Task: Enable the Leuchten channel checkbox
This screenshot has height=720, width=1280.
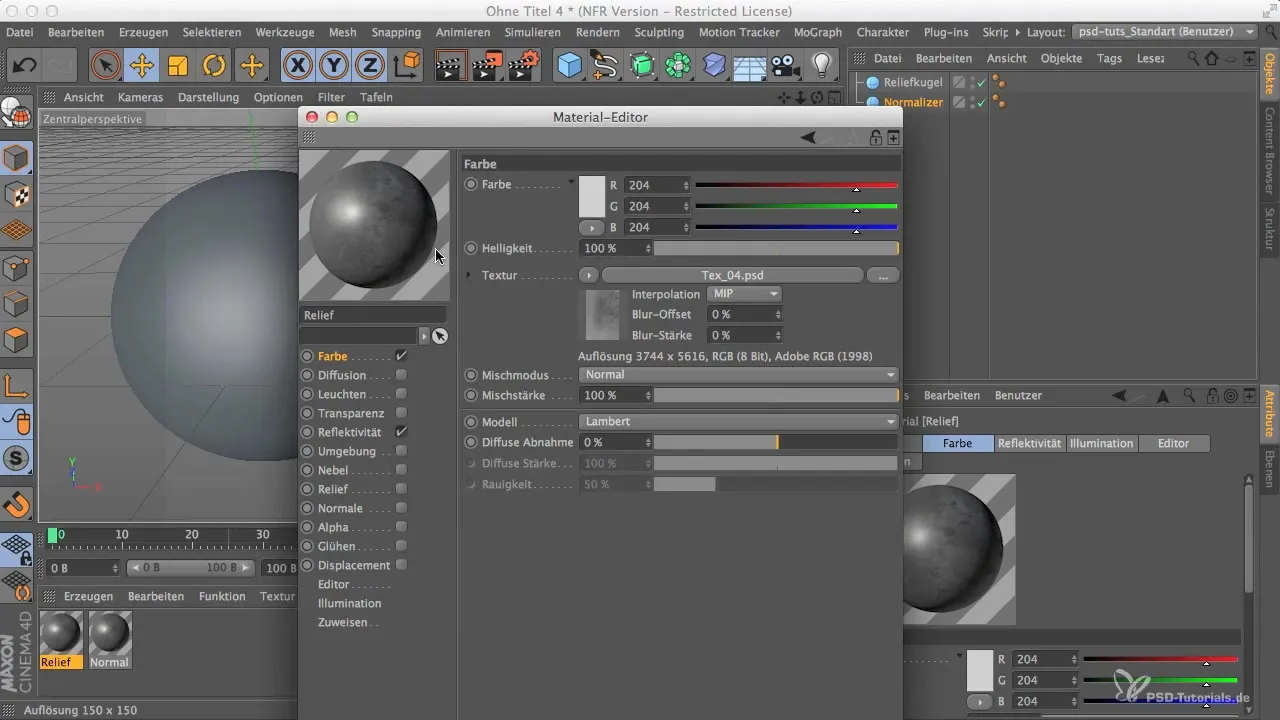Action: [x=401, y=394]
